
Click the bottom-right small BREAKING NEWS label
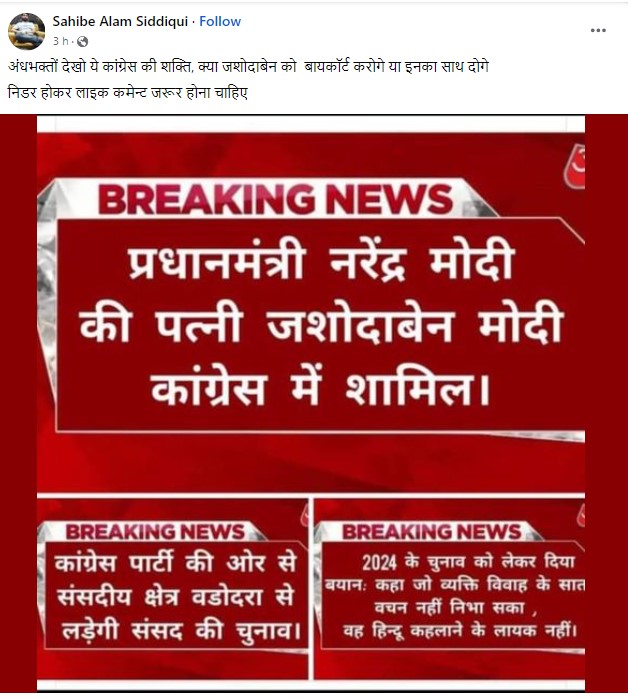click(431, 531)
